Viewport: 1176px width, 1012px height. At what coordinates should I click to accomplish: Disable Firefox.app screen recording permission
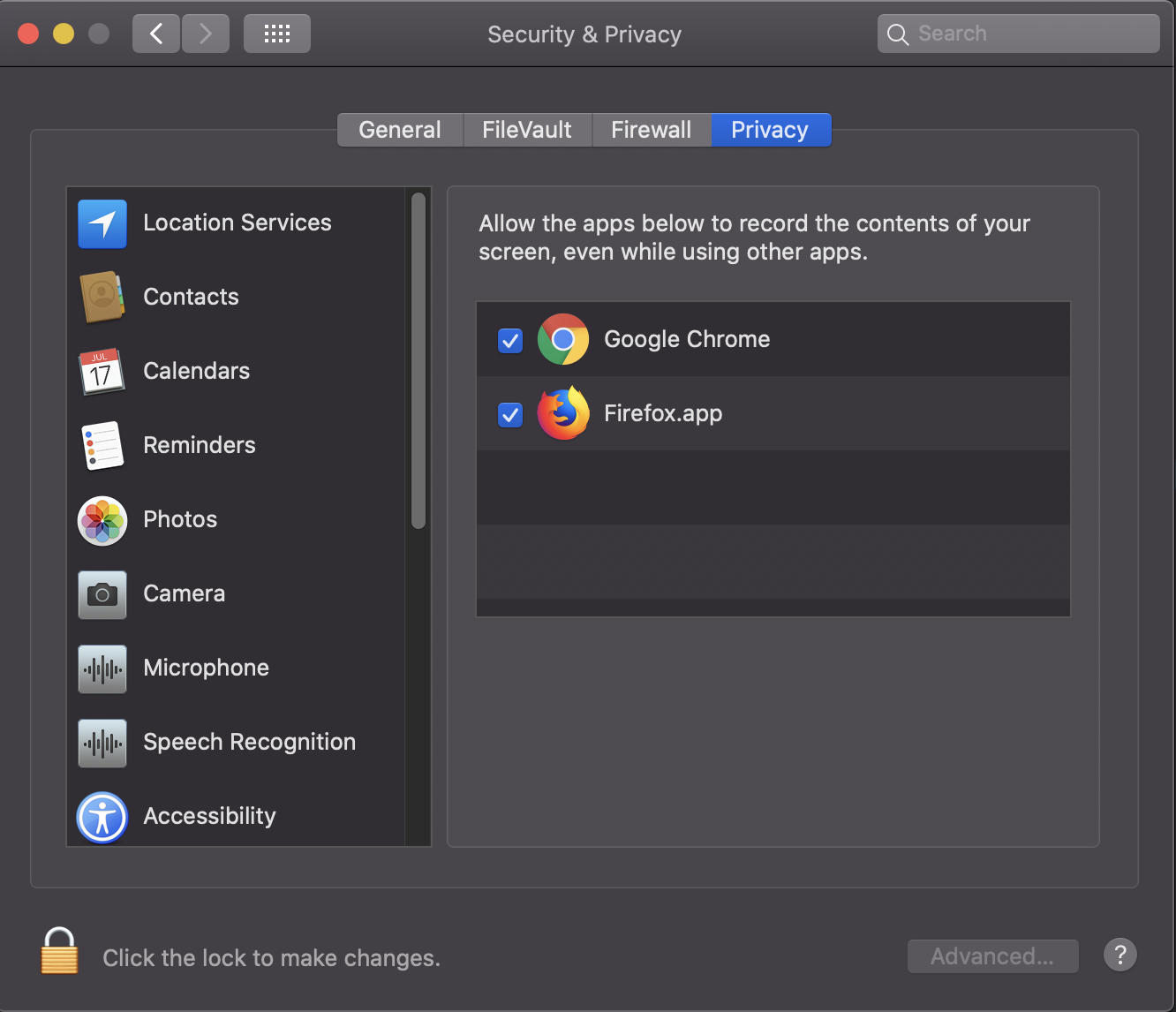pos(509,414)
